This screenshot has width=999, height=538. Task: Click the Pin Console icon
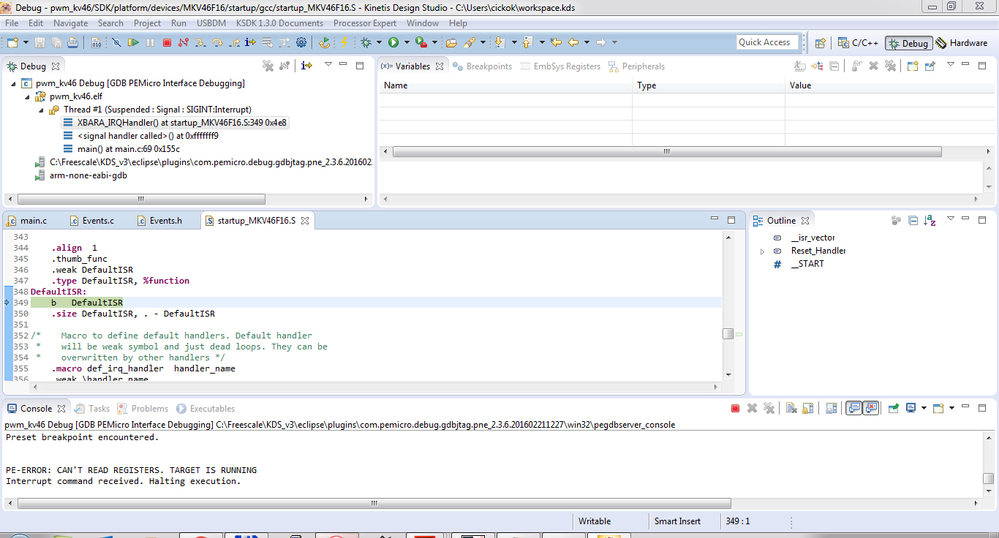pyautogui.click(x=893, y=409)
